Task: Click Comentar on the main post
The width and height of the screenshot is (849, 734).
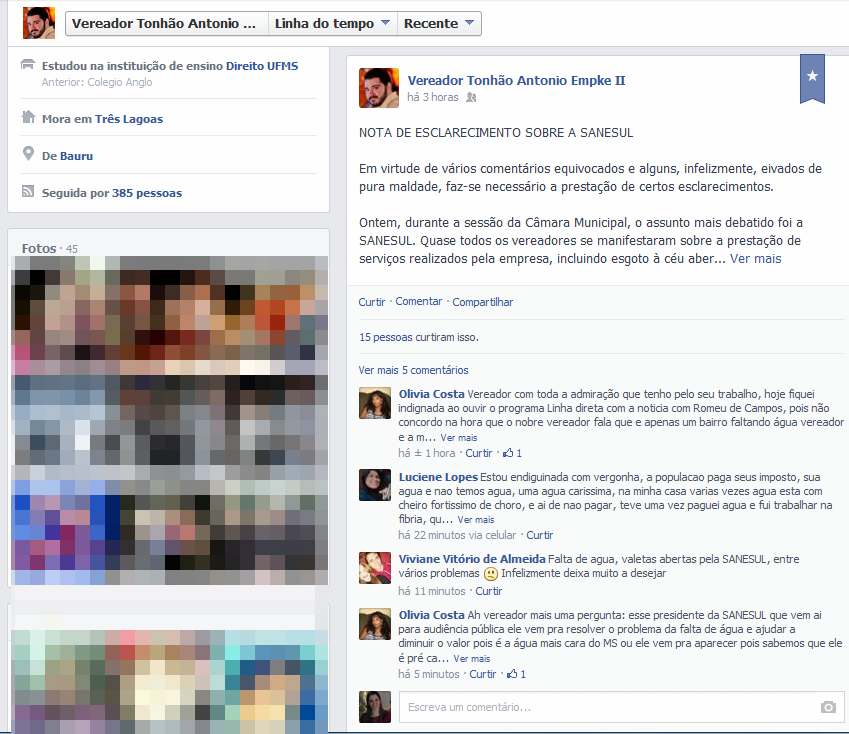Action: 419,302
